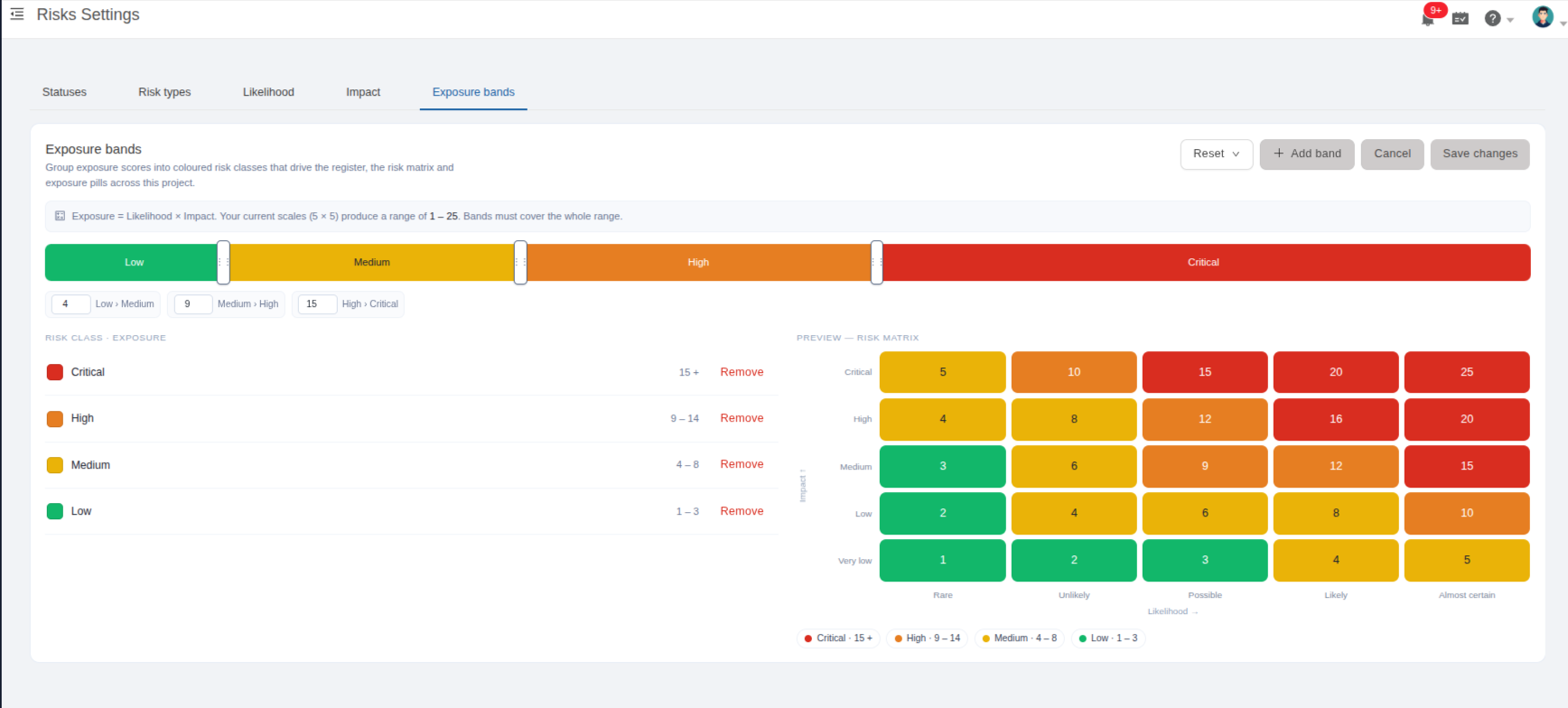Click the Add band button
Viewport: 1568px width, 708px height.
1307,154
